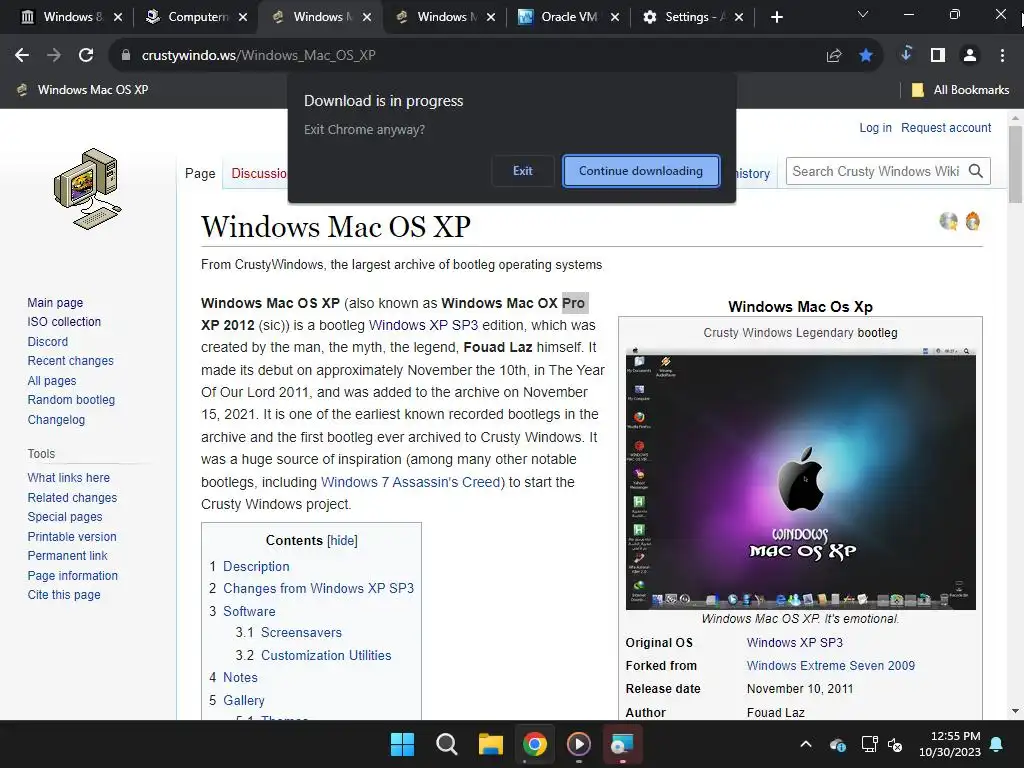Close the Settings tab
1024x768 pixels.
[x=739, y=17]
